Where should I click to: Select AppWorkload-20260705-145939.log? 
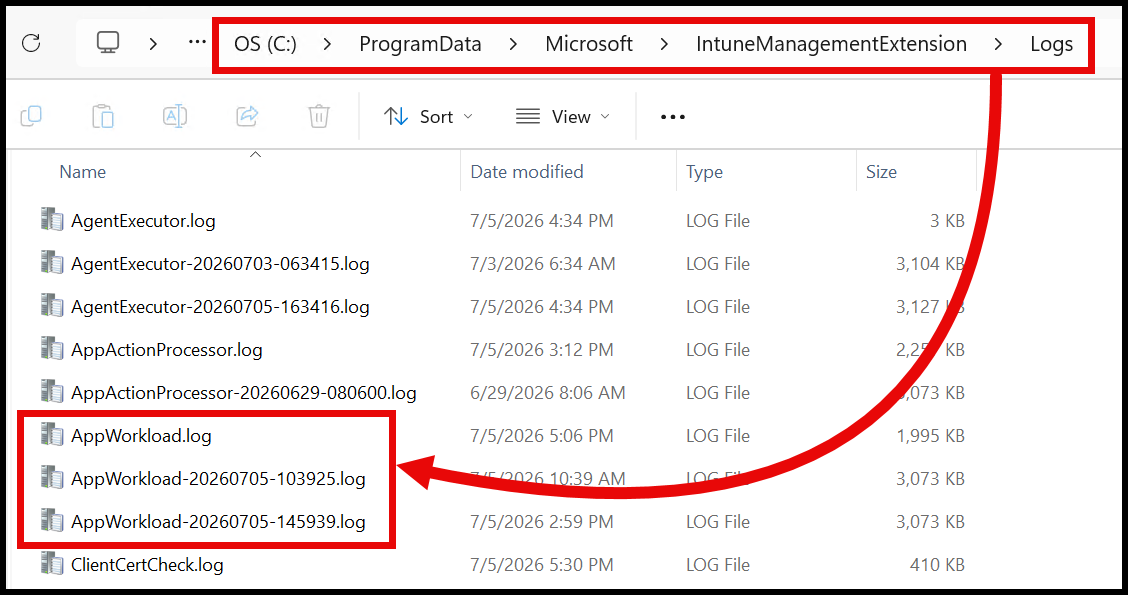218,522
